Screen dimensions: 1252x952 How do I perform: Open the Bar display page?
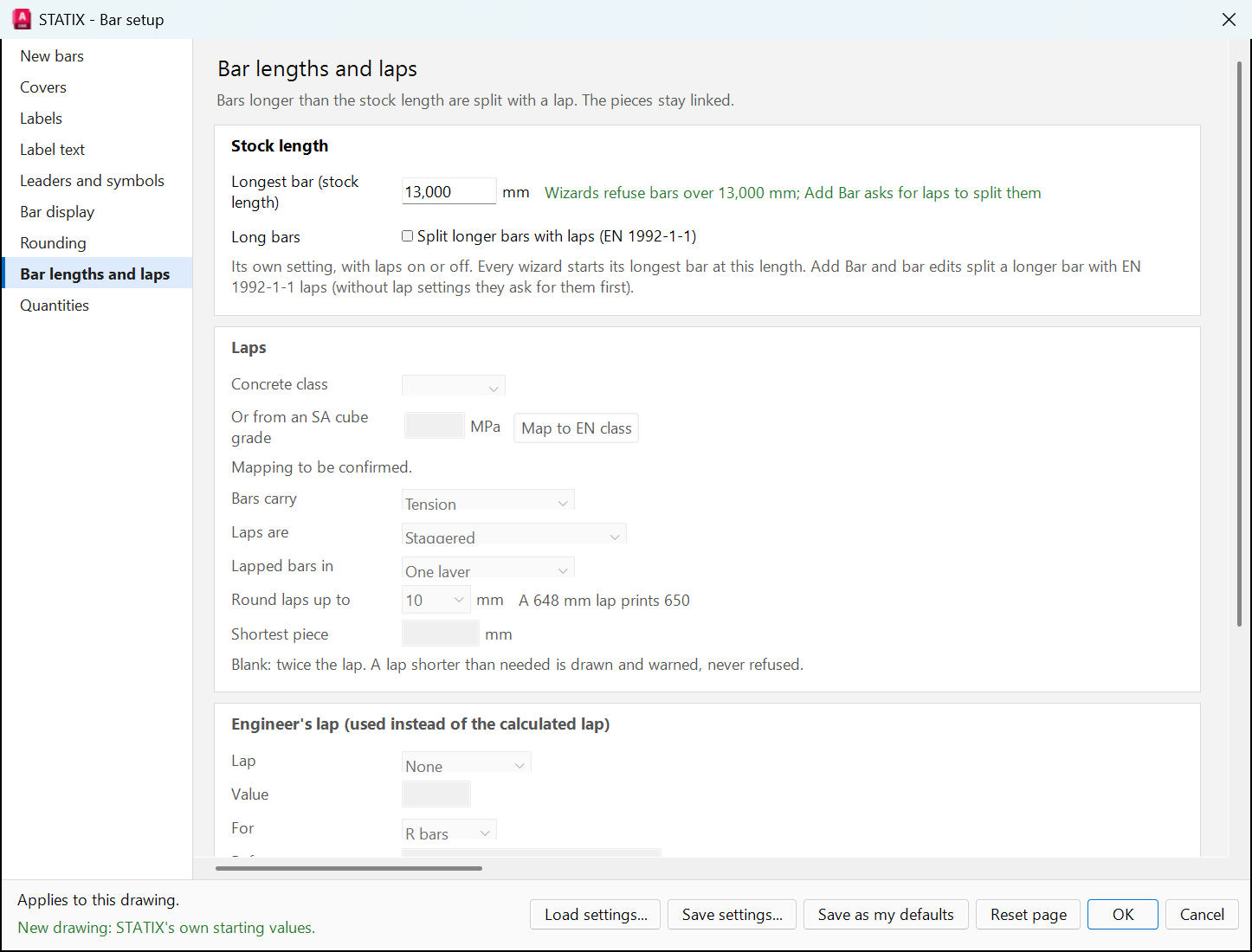coord(97,212)
